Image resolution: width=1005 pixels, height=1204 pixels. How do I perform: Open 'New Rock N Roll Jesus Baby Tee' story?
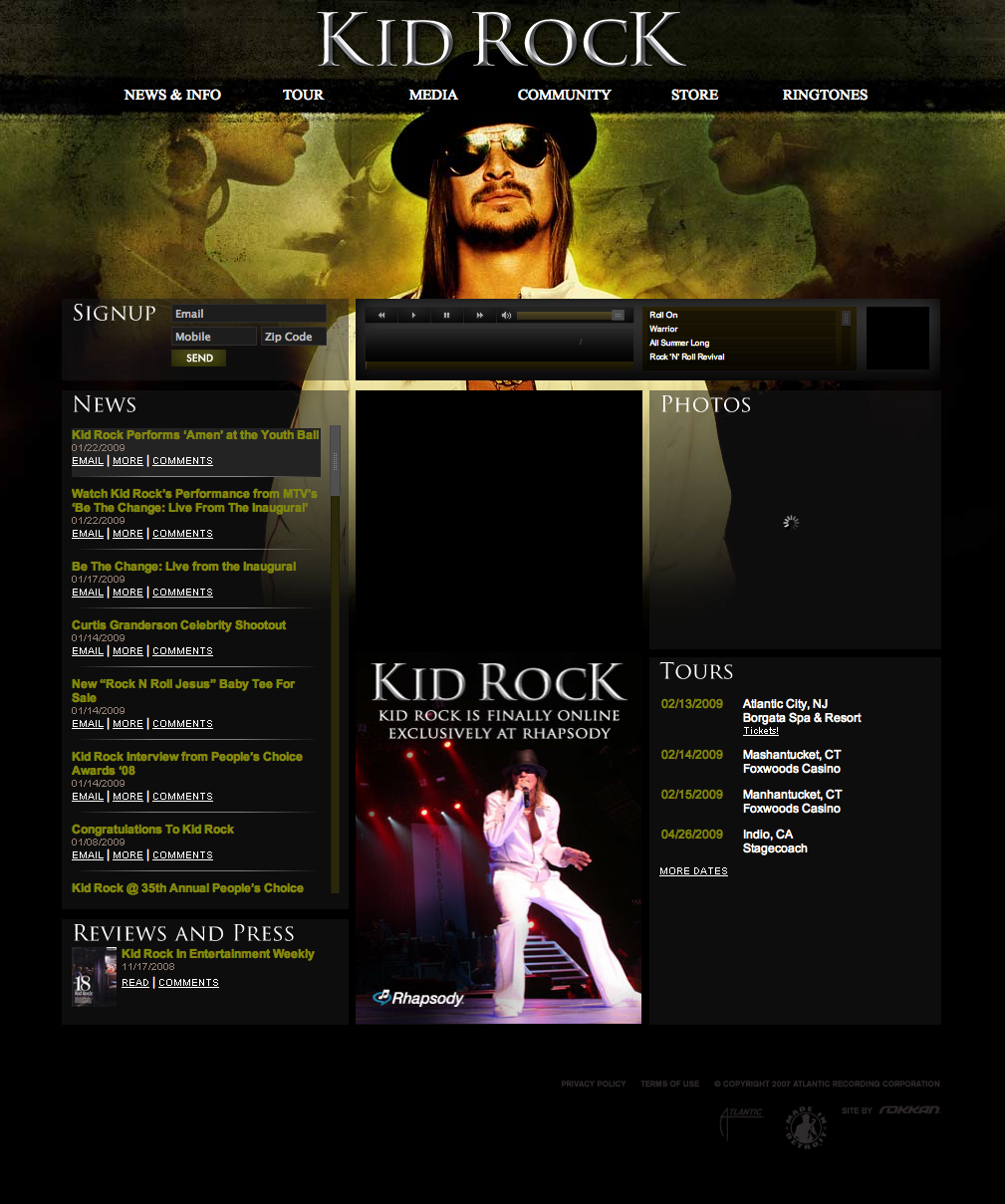click(183, 691)
